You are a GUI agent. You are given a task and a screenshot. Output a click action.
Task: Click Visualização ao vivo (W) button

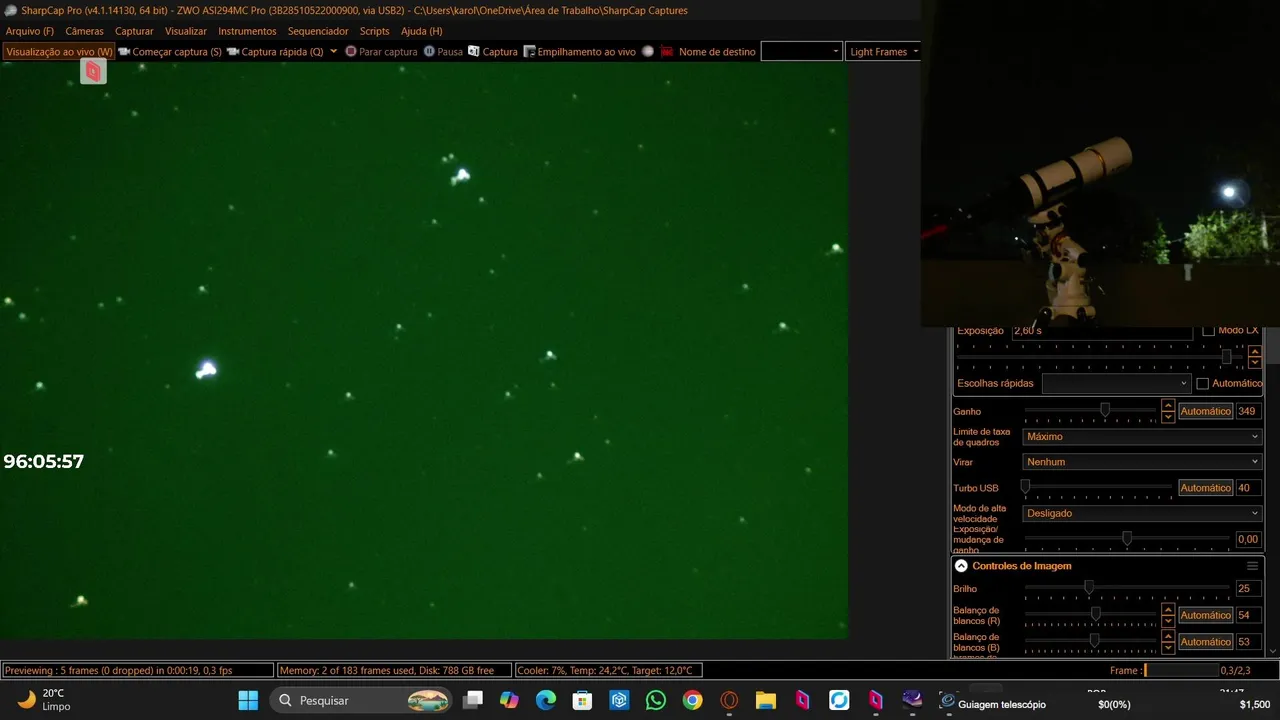tap(59, 52)
